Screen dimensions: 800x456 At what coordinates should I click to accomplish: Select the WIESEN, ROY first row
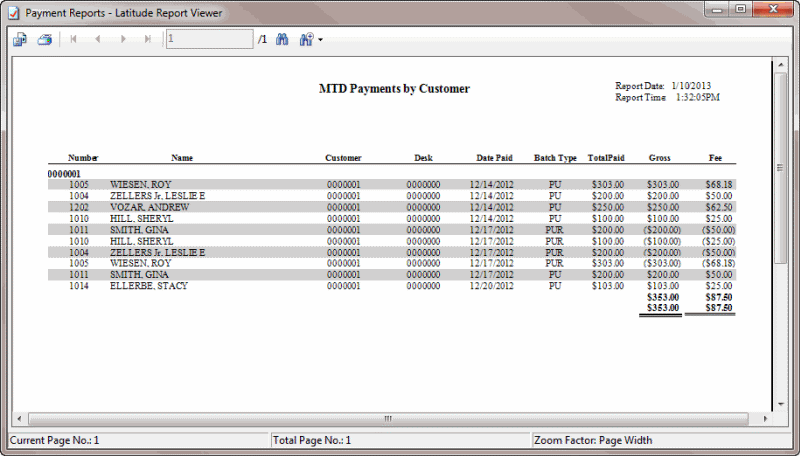[141, 185]
